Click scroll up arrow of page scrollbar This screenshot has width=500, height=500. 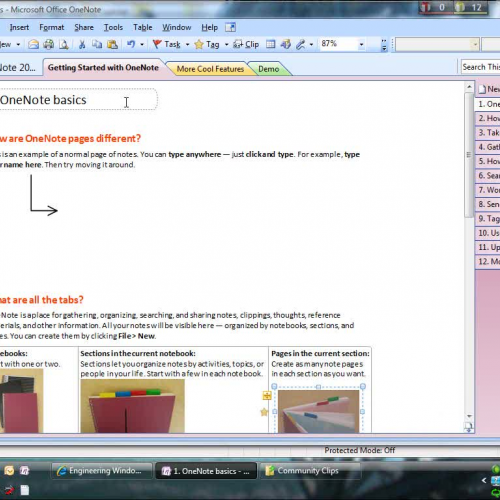coord(469,87)
